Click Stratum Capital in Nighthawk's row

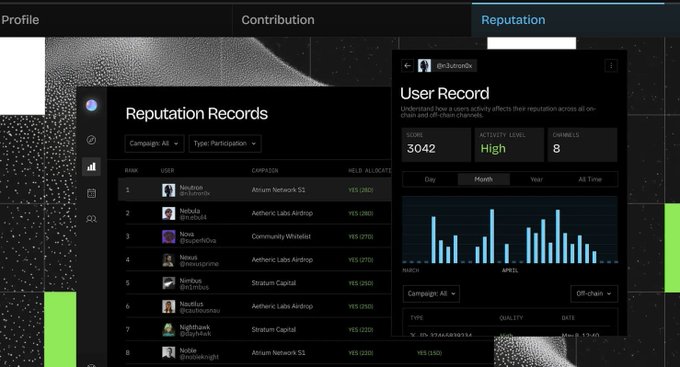274,330
